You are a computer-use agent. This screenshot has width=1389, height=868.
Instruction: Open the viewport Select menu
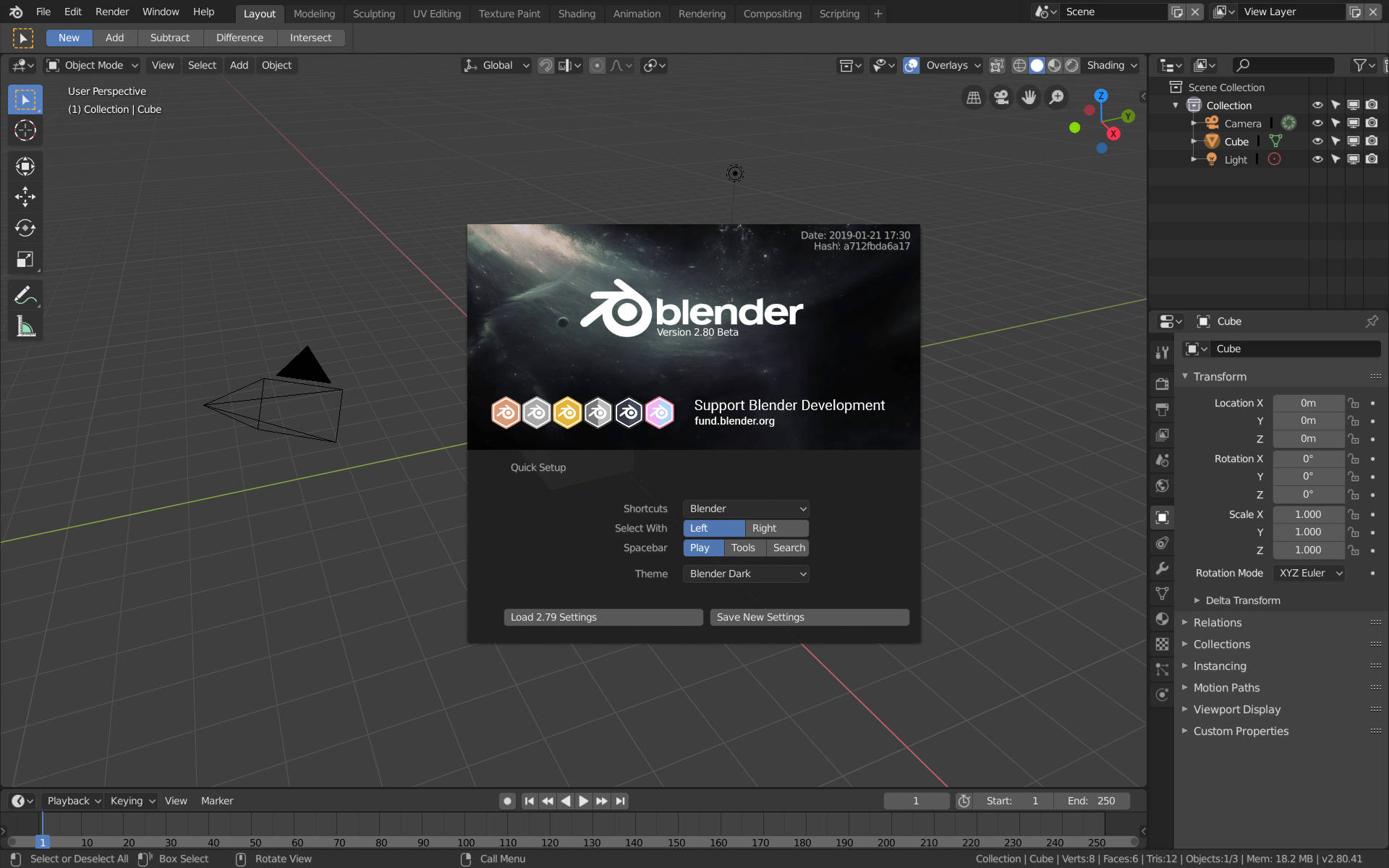pos(202,65)
